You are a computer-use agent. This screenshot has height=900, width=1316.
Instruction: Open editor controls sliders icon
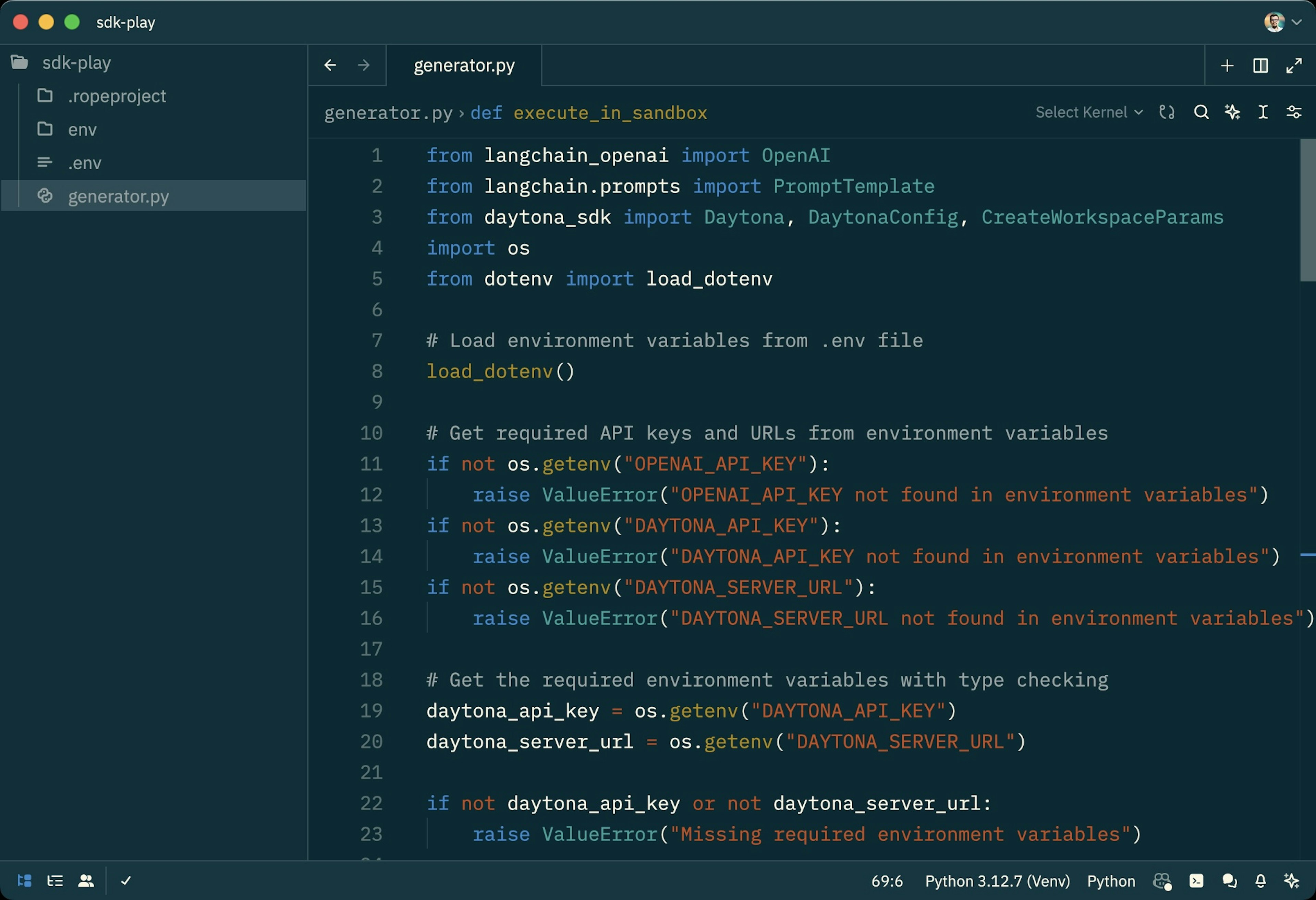1294,112
